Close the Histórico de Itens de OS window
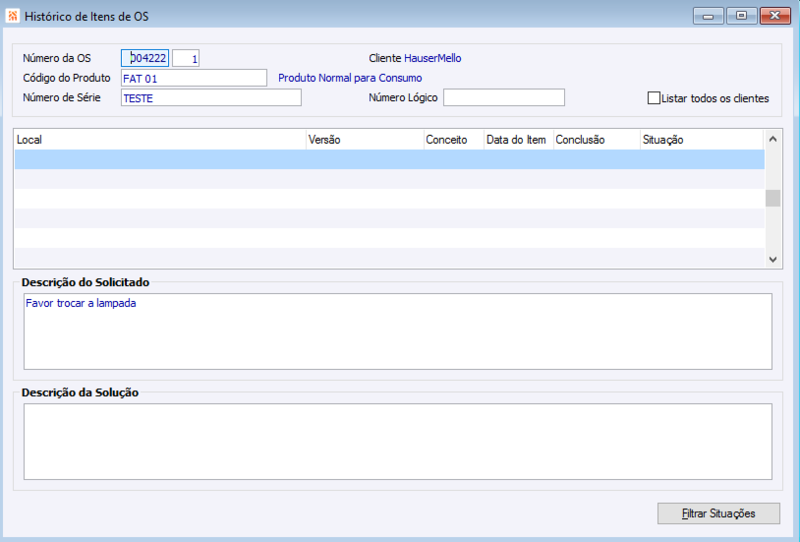800x542 pixels. click(x=775, y=16)
